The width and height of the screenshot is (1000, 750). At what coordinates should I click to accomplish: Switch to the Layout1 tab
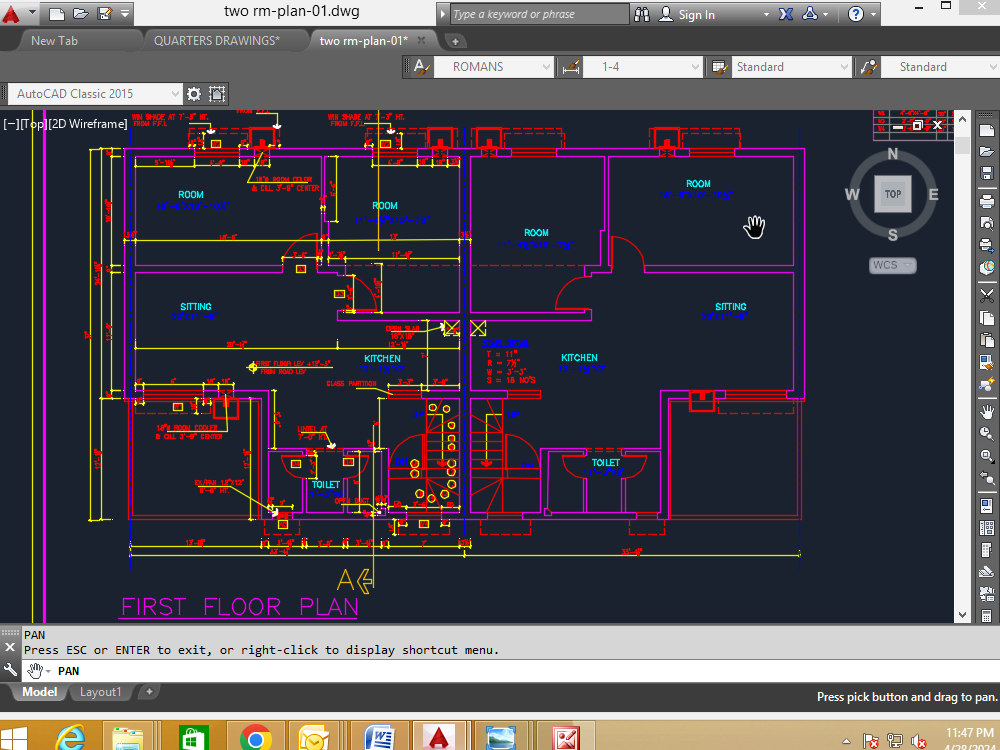100,691
